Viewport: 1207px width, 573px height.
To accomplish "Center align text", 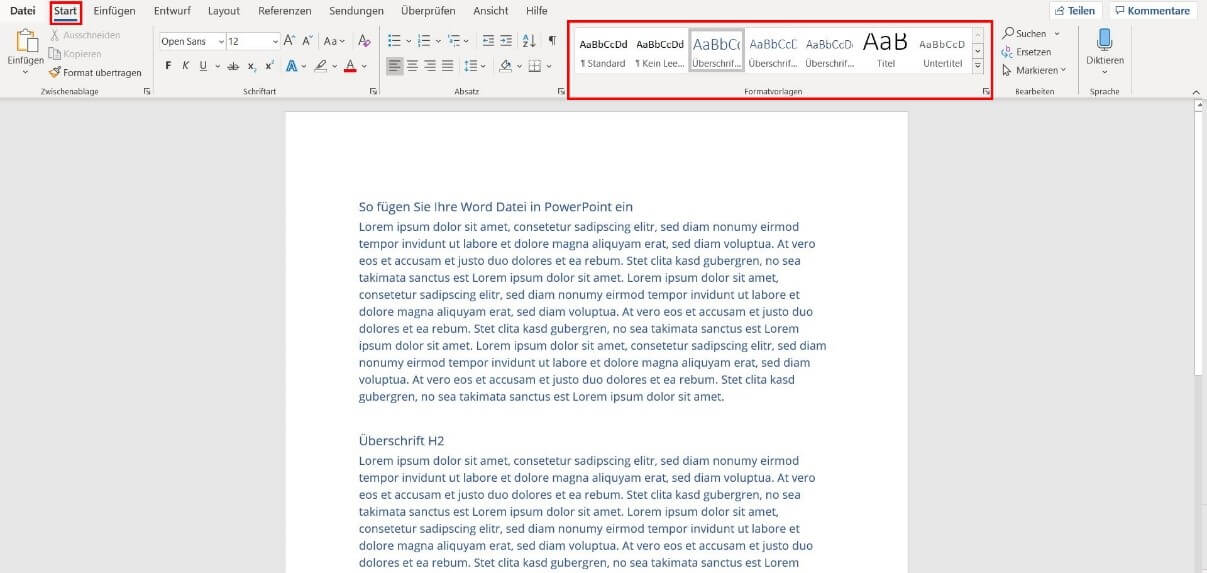I will [x=413, y=66].
